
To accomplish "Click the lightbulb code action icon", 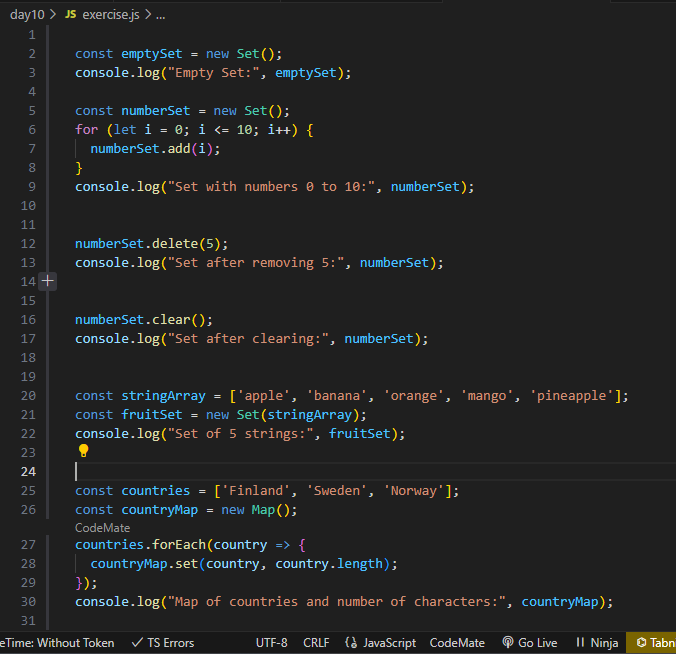I will [83, 451].
